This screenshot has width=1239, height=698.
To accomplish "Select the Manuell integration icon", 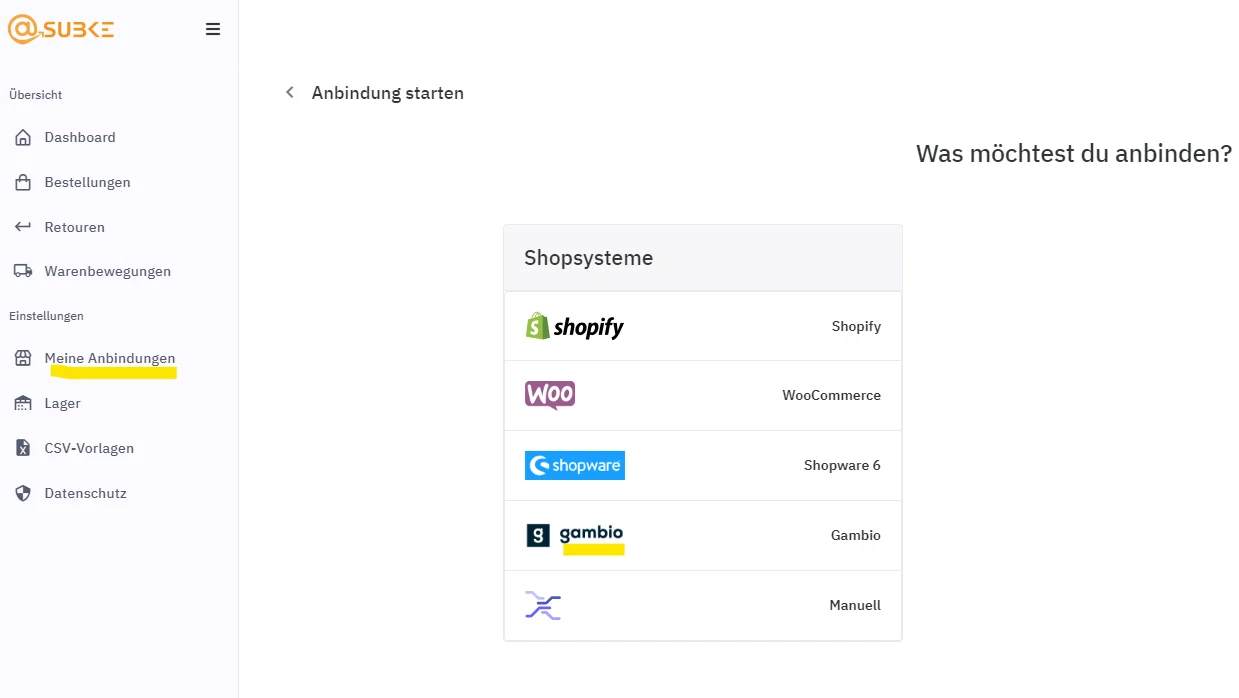I will [x=543, y=605].
